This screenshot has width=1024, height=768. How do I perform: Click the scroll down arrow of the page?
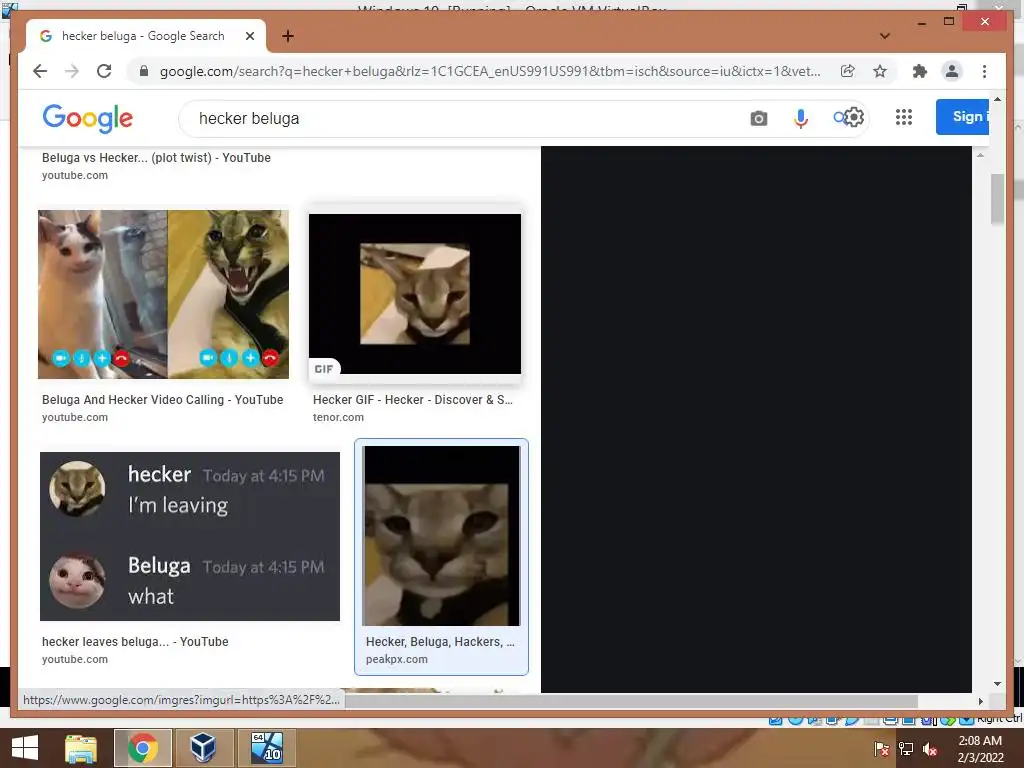997,684
